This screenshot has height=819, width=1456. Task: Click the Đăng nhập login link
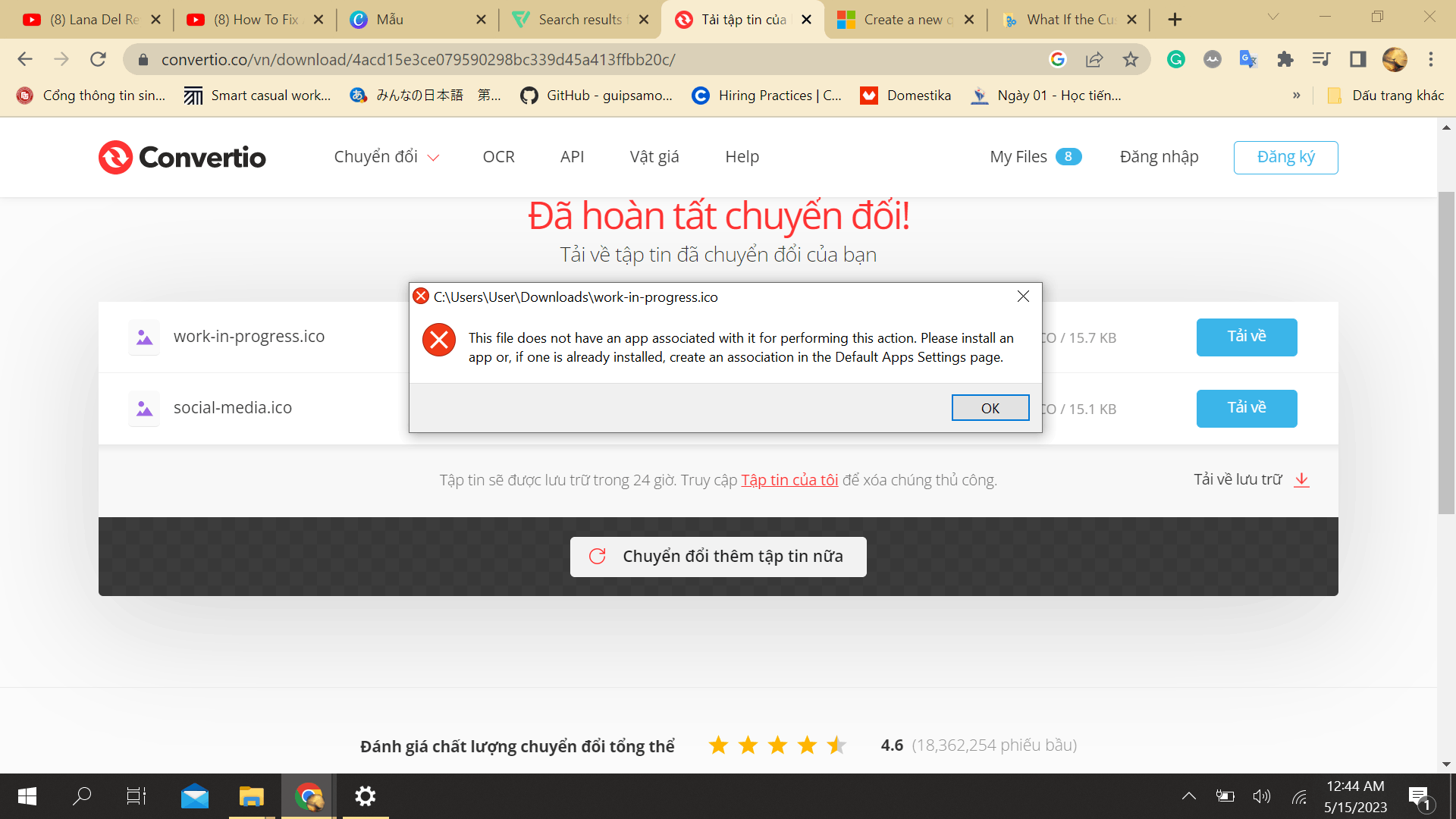(1159, 157)
